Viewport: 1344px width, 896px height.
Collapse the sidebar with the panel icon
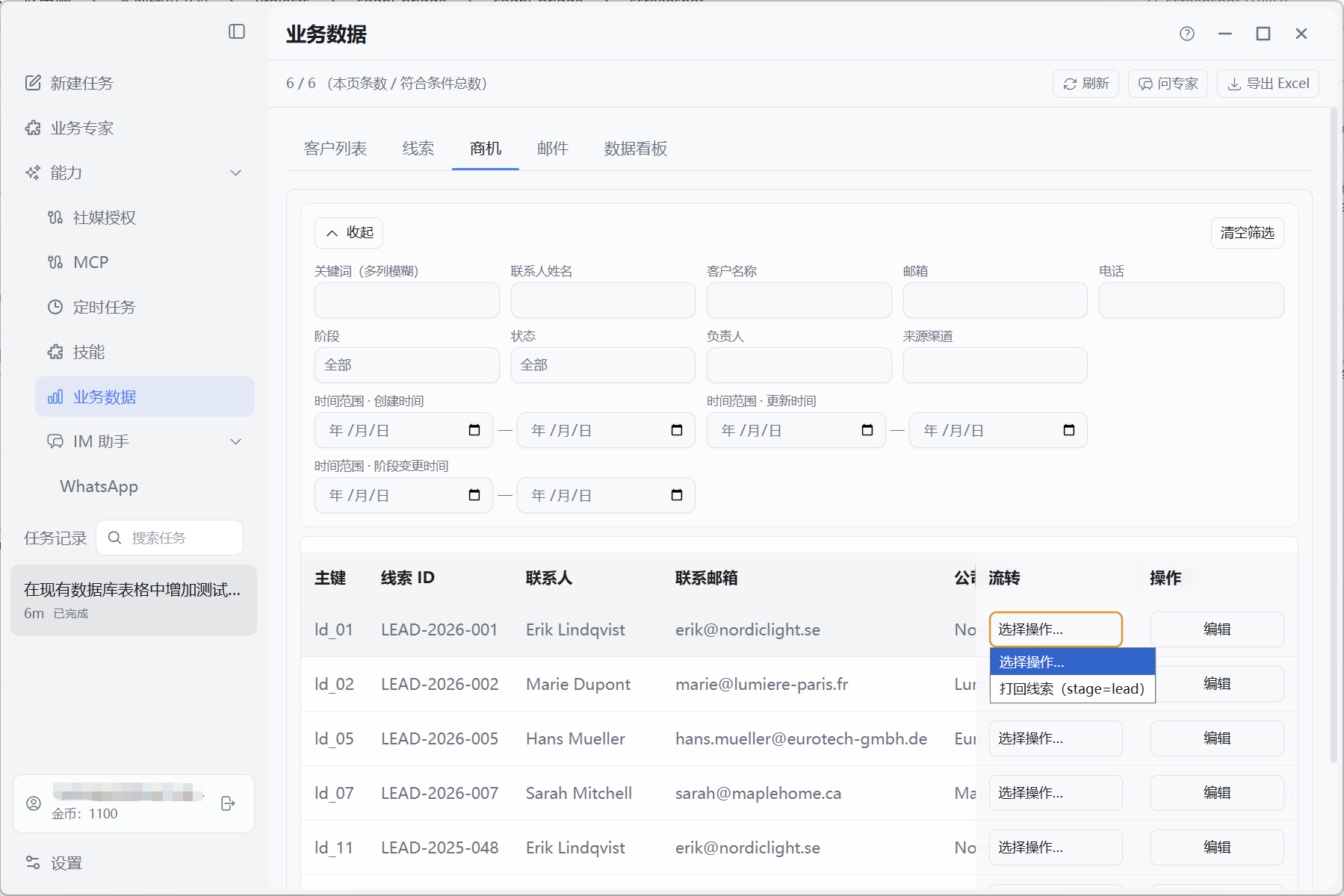[237, 31]
